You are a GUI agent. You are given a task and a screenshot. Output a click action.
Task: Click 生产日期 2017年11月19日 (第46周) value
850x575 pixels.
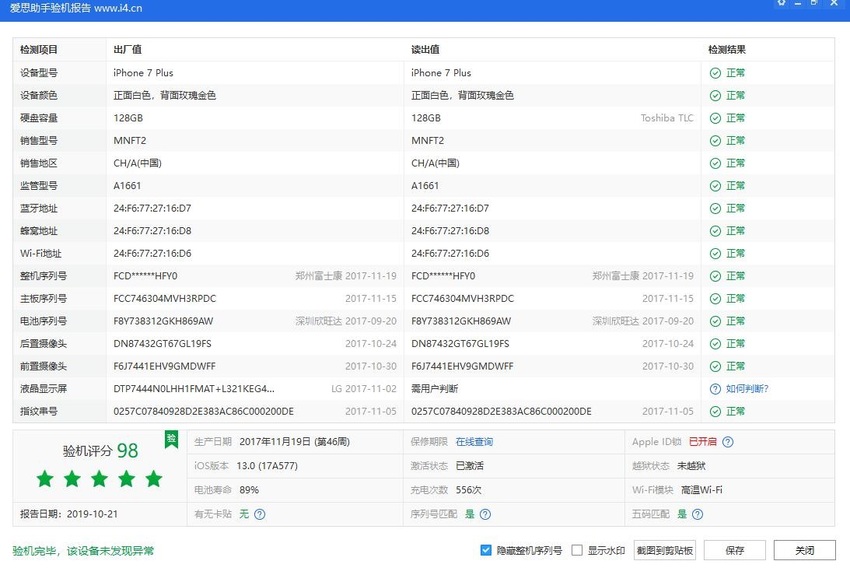[x=294, y=442]
